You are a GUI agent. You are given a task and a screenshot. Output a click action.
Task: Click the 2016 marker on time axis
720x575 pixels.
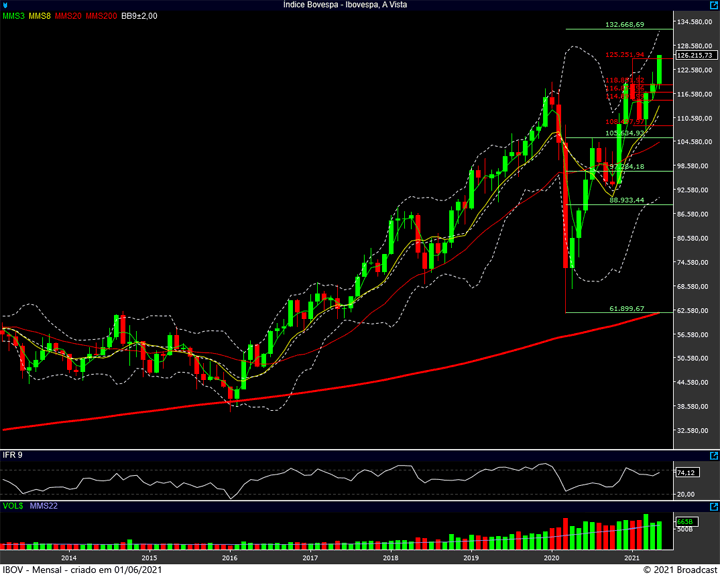point(229,557)
